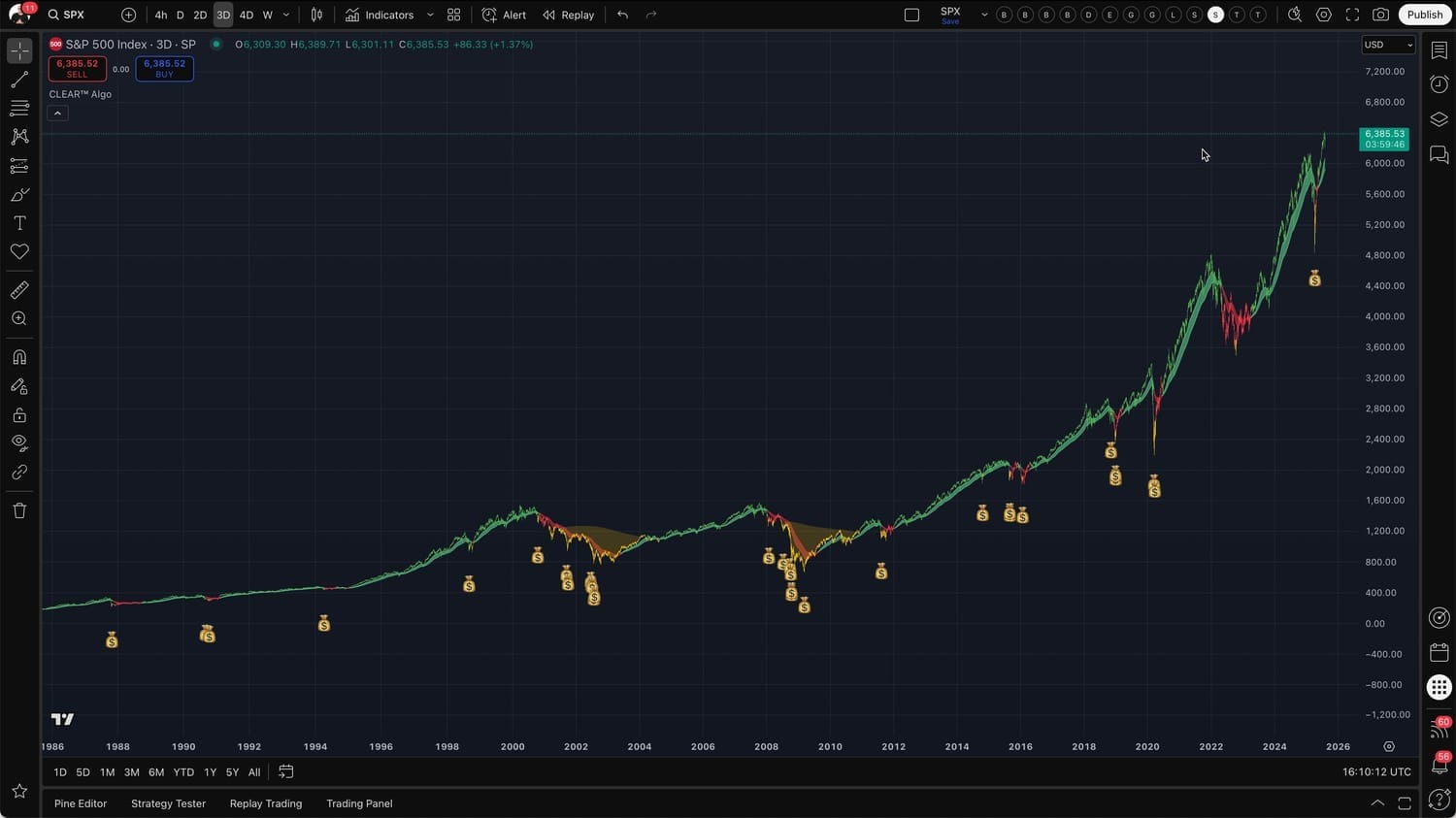This screenshot has width=1456, height=818.
Task: Click the trash remove objects icon
Action: (x=19, y=510)
